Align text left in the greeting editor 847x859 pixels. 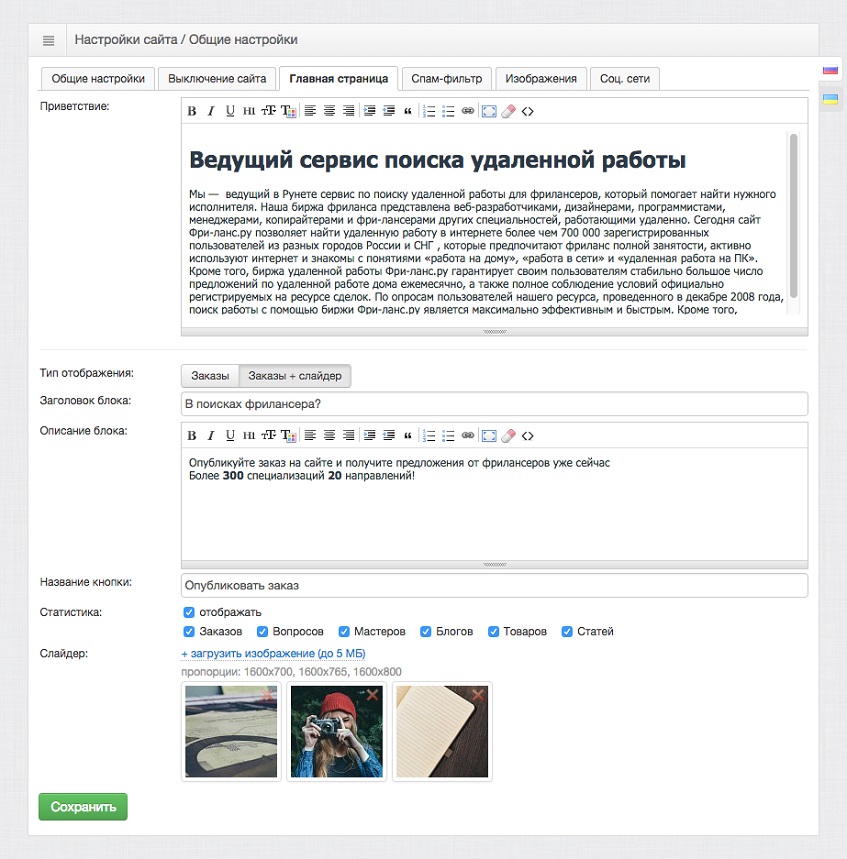pyautogui.click(x=310, y=111)
